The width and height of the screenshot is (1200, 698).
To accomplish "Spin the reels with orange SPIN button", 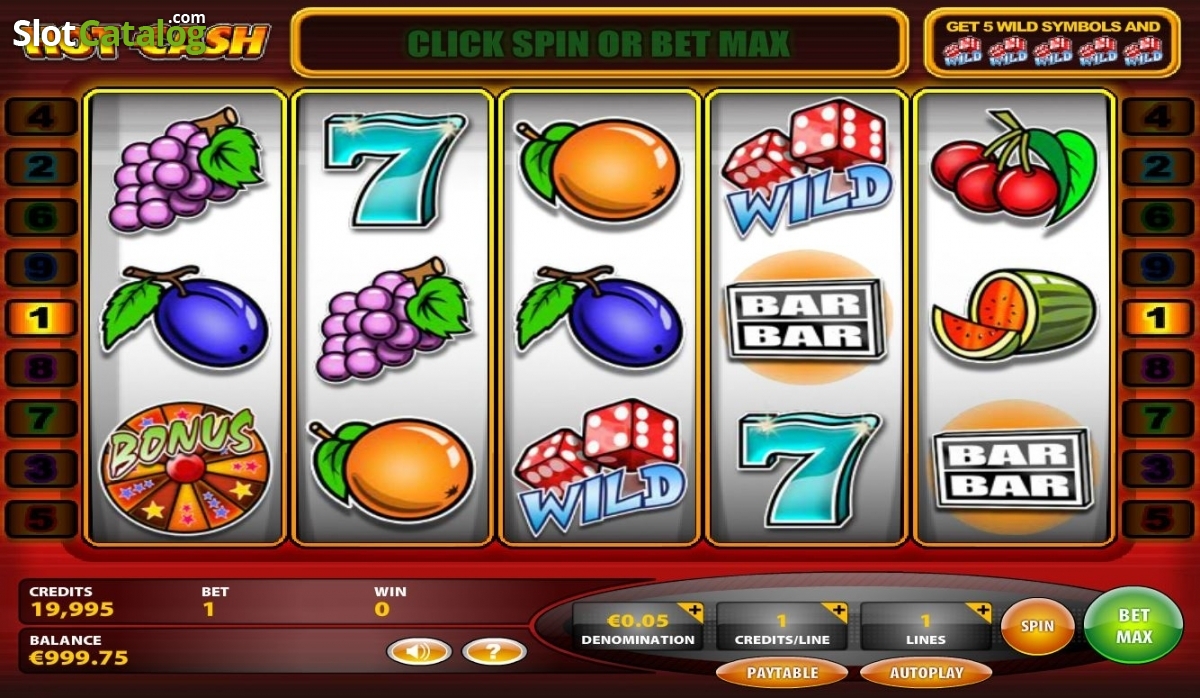I will 1038,627.
